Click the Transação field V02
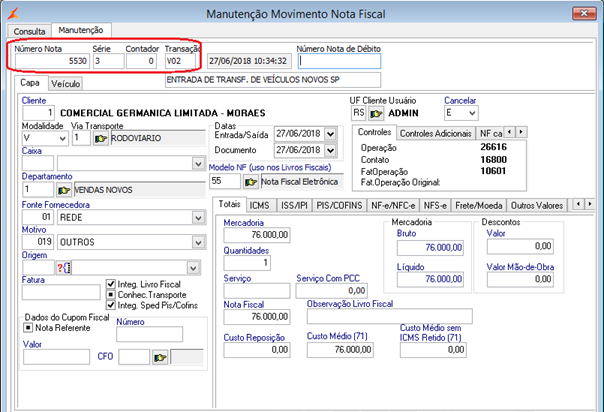The image size is (604, 412). [x=180, y=61]
